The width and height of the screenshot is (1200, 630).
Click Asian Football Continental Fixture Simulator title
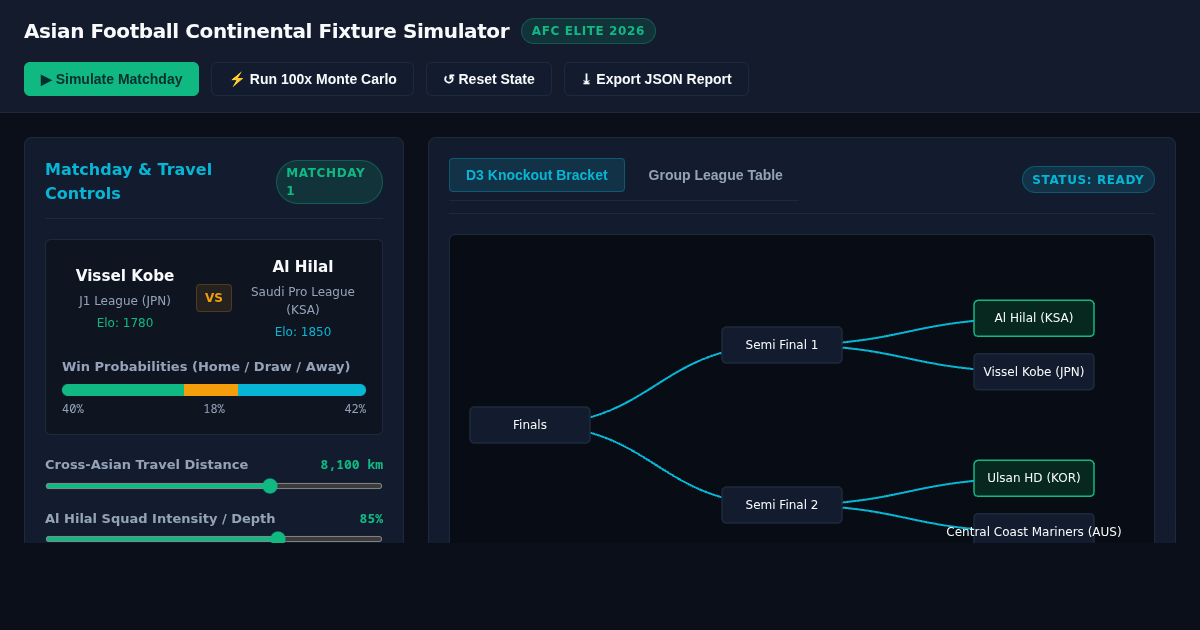pos(267,31)
